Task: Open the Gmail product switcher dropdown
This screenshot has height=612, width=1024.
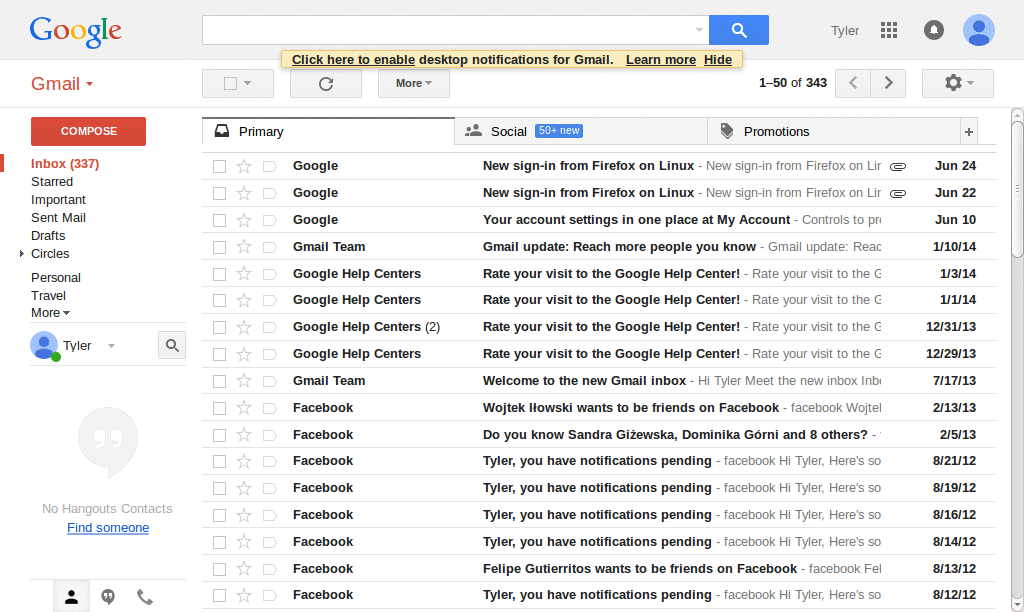Action: tap(62, 84)
